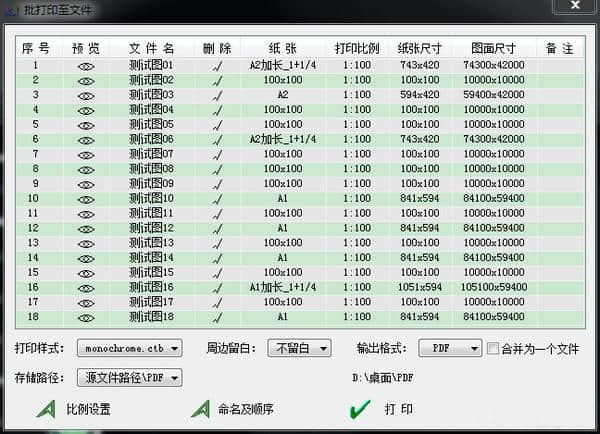
Task: Select file name 测试图01
Action: pyautogui.click(x=151, y=65)
